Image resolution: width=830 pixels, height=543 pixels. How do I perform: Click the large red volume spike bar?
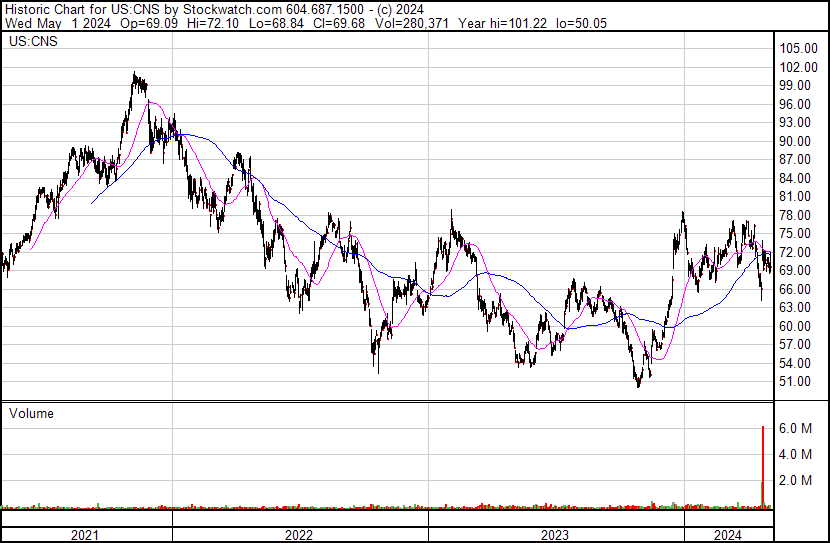(763, 465)
